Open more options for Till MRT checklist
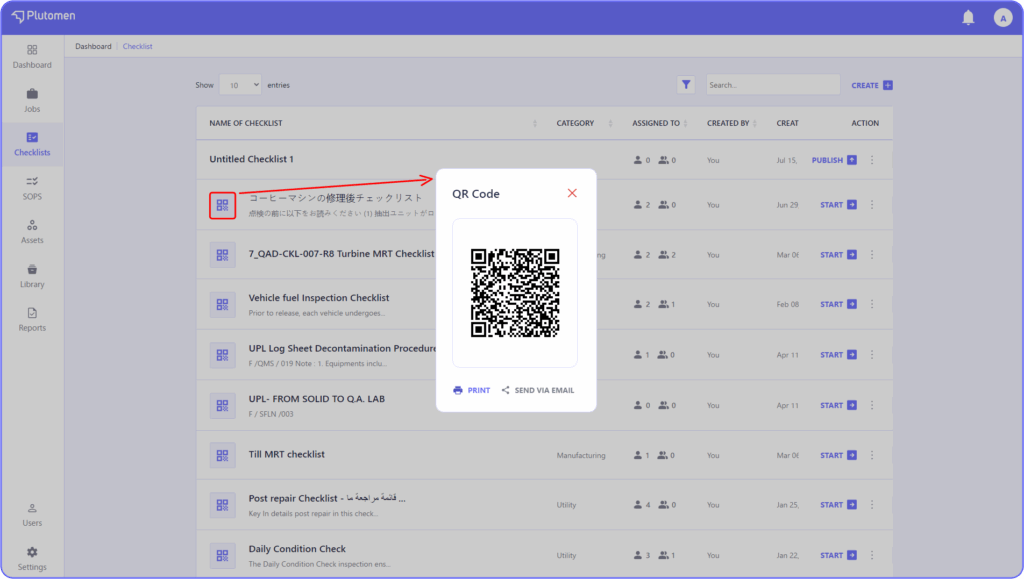 (872, 455)
